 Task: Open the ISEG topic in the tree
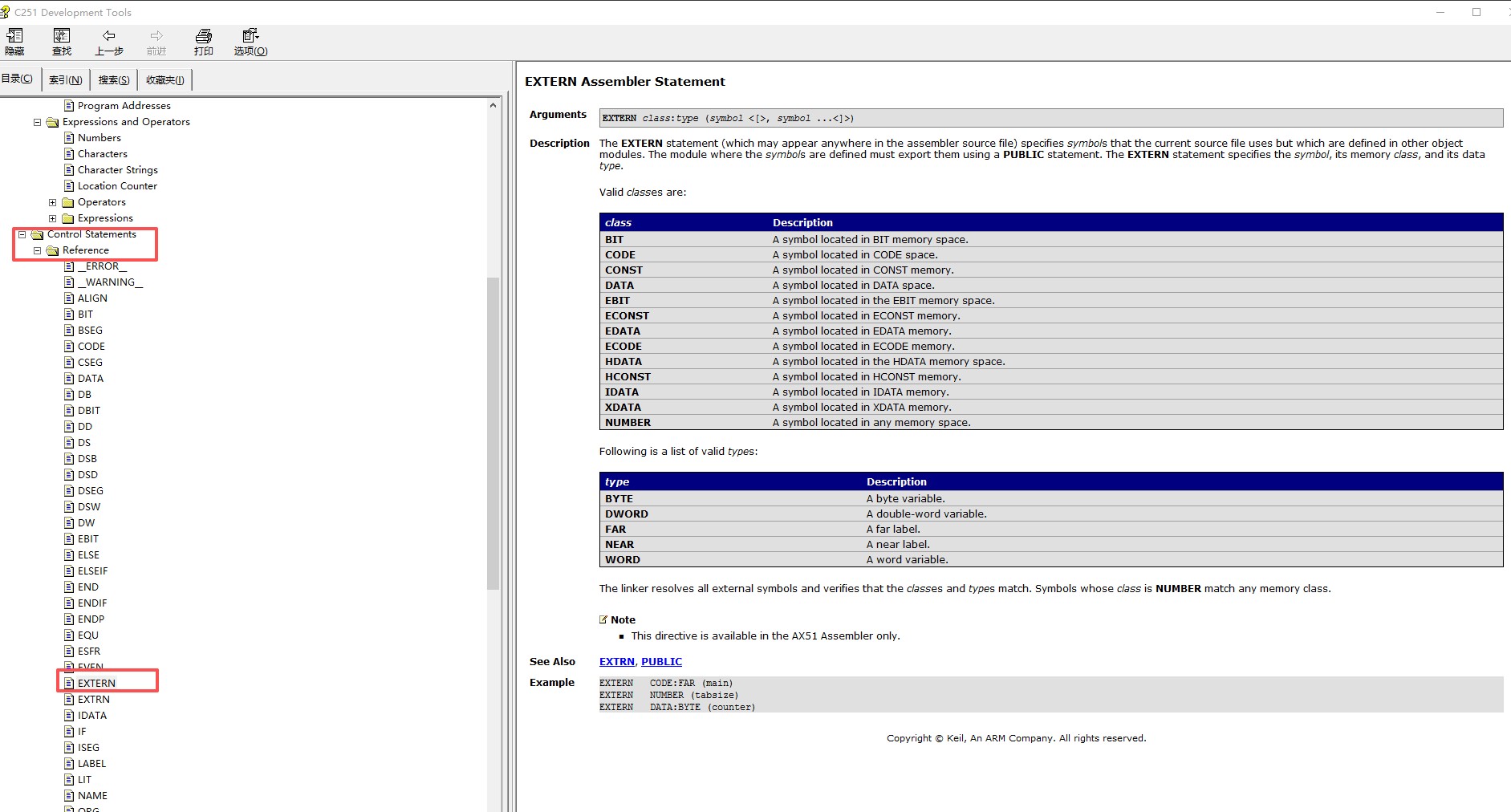point(88,748)
